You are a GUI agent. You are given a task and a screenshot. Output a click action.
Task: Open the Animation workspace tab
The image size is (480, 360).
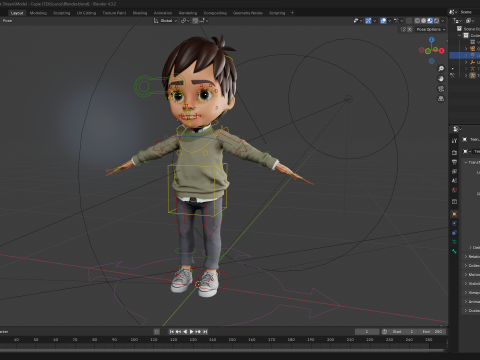tap(163, 13)
